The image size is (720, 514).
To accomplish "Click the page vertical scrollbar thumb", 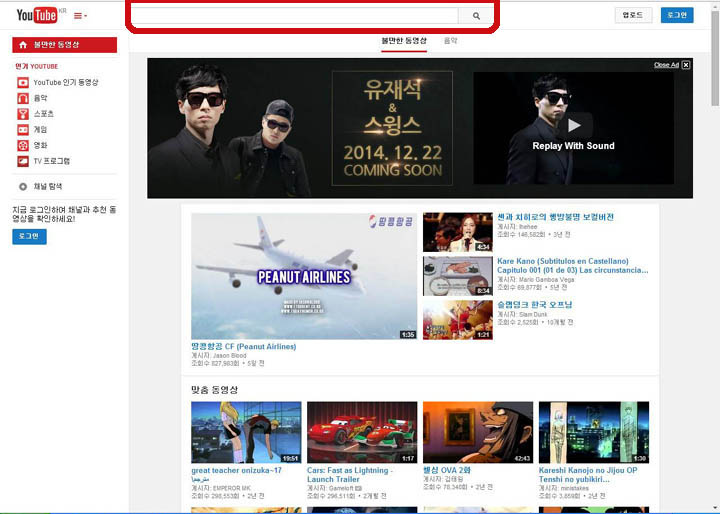I will click(x=715, y=60).
